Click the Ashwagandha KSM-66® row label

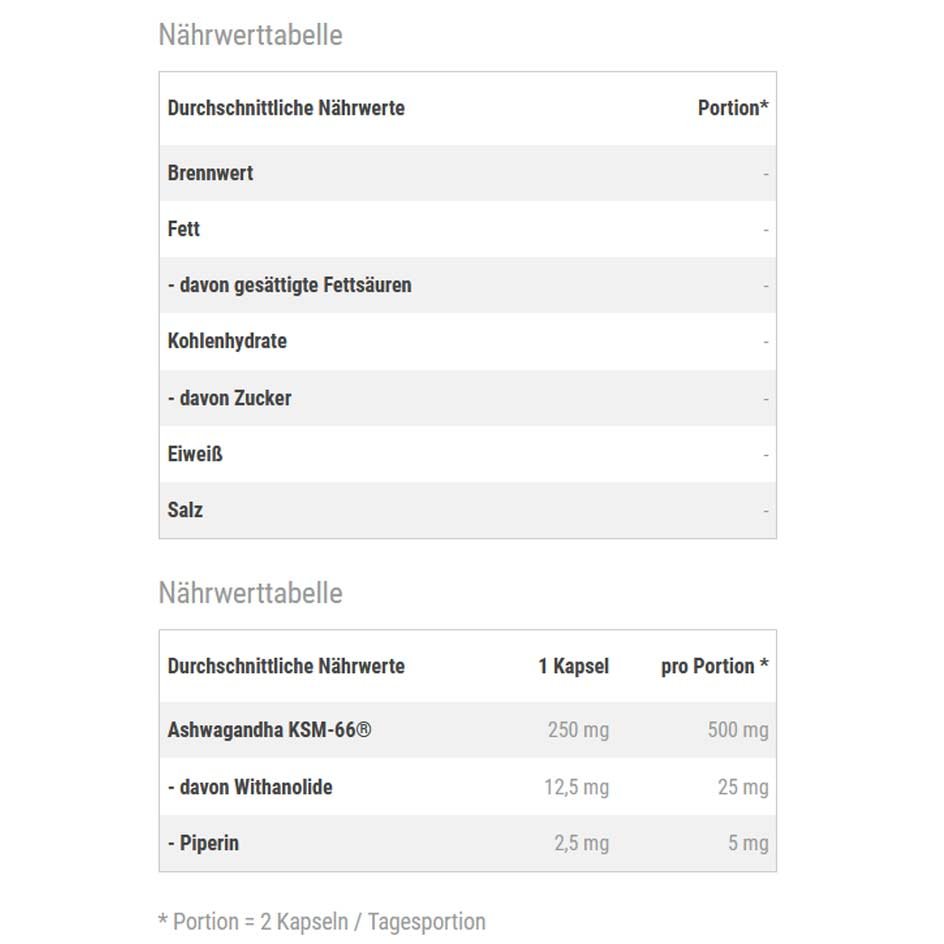click(269, 730)
